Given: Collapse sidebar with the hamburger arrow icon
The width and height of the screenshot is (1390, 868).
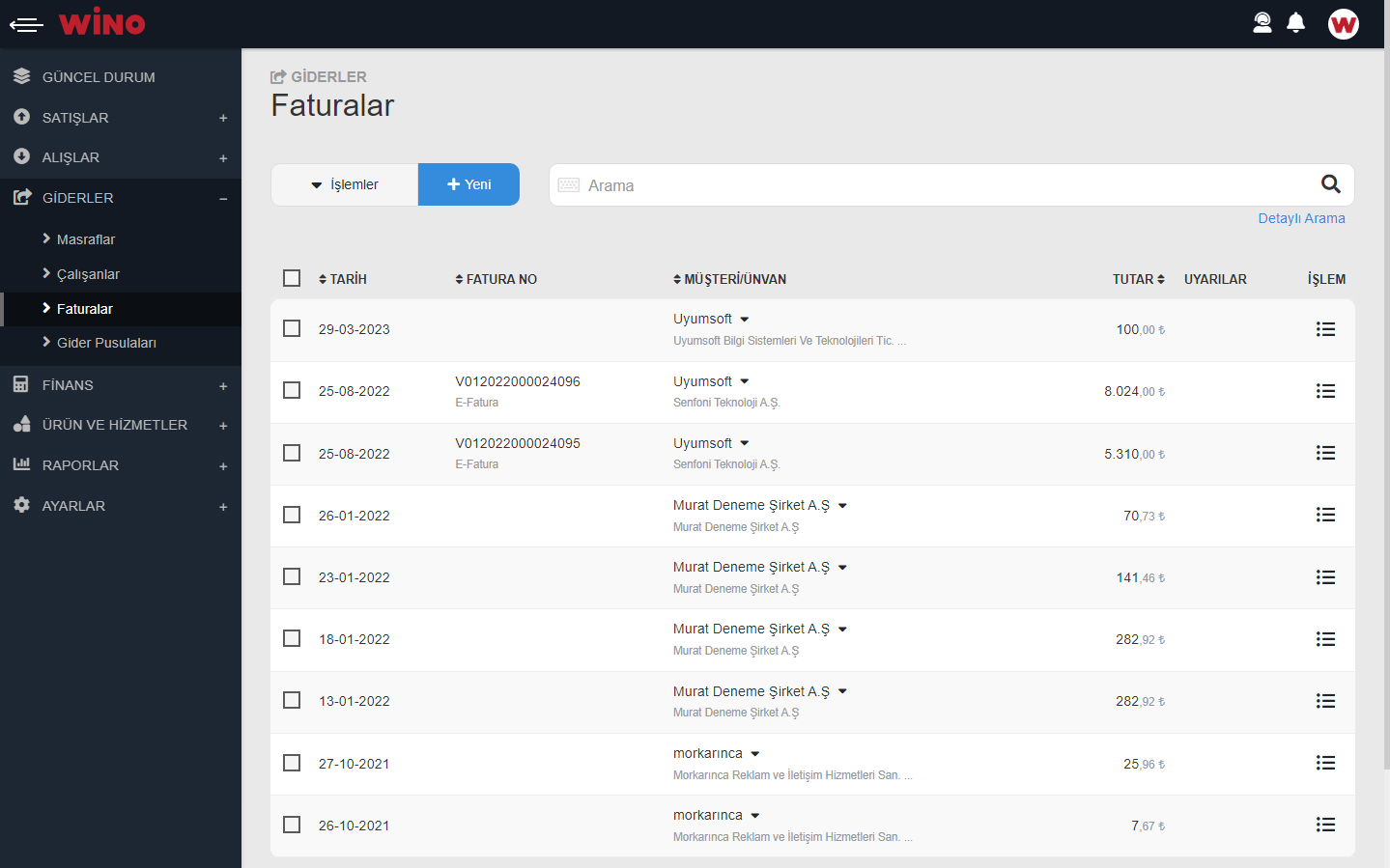Looking at the screenshot, I should tap(26, 25).
